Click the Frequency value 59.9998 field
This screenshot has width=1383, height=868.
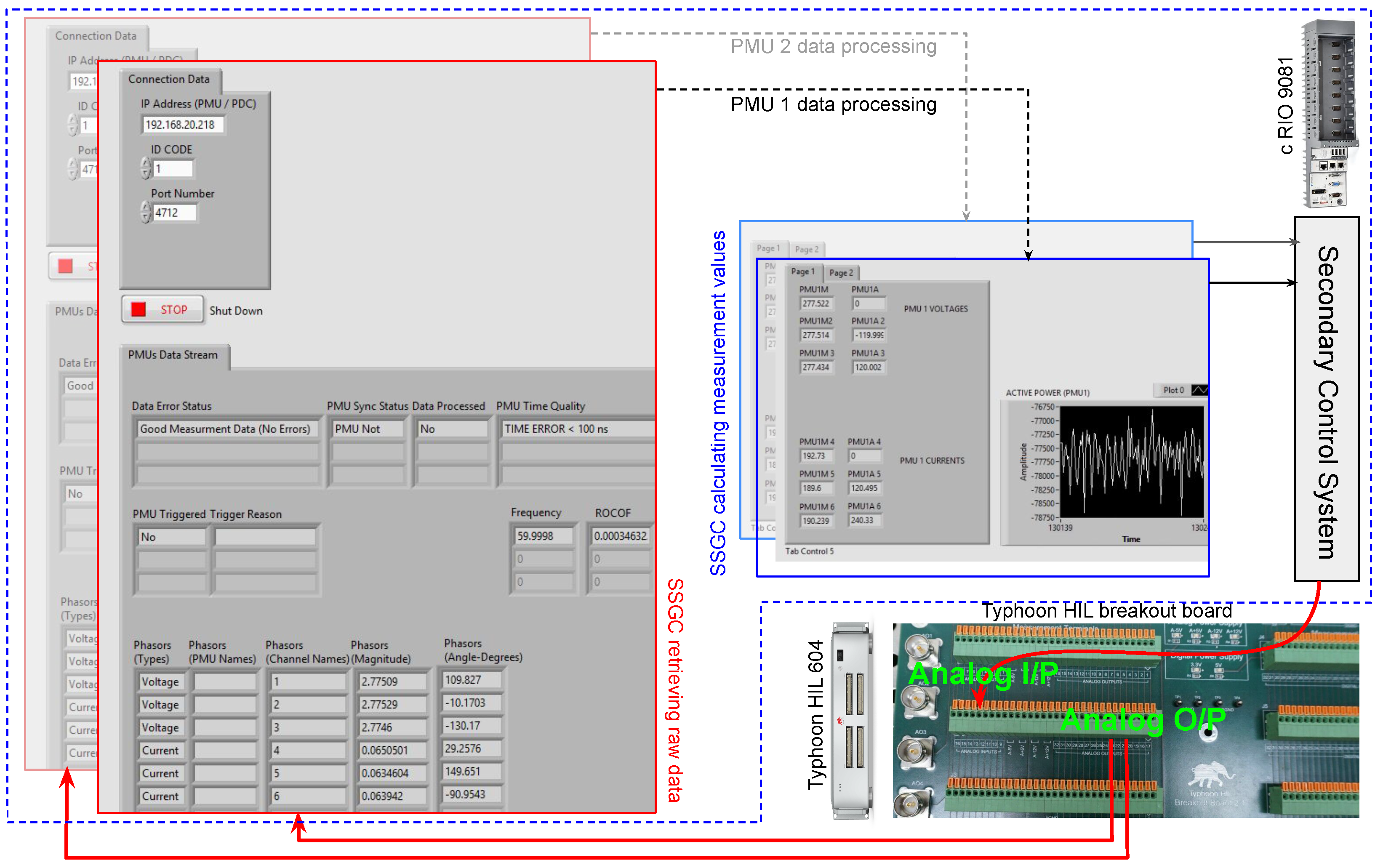point(543,536)
